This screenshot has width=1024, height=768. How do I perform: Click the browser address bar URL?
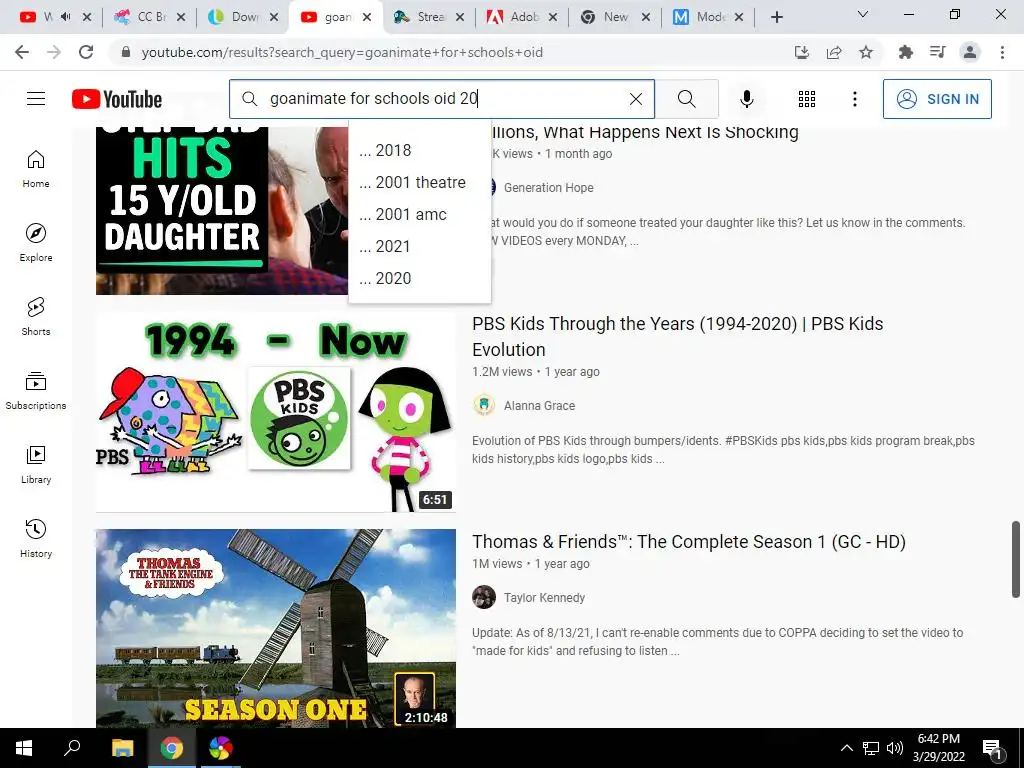click(x=342, y=52)
